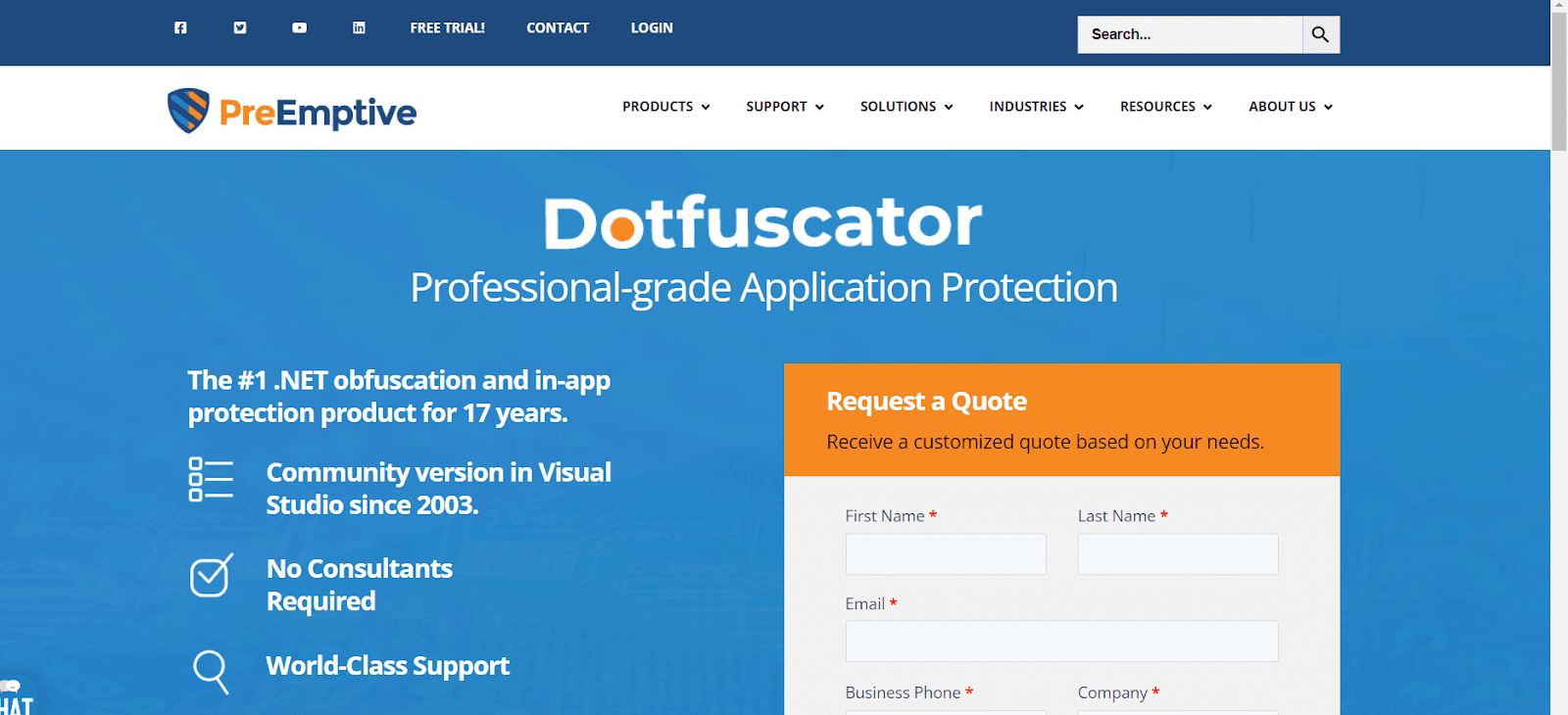
Task: Click the checklist icon beside Community version
Action: click(211, 479)
